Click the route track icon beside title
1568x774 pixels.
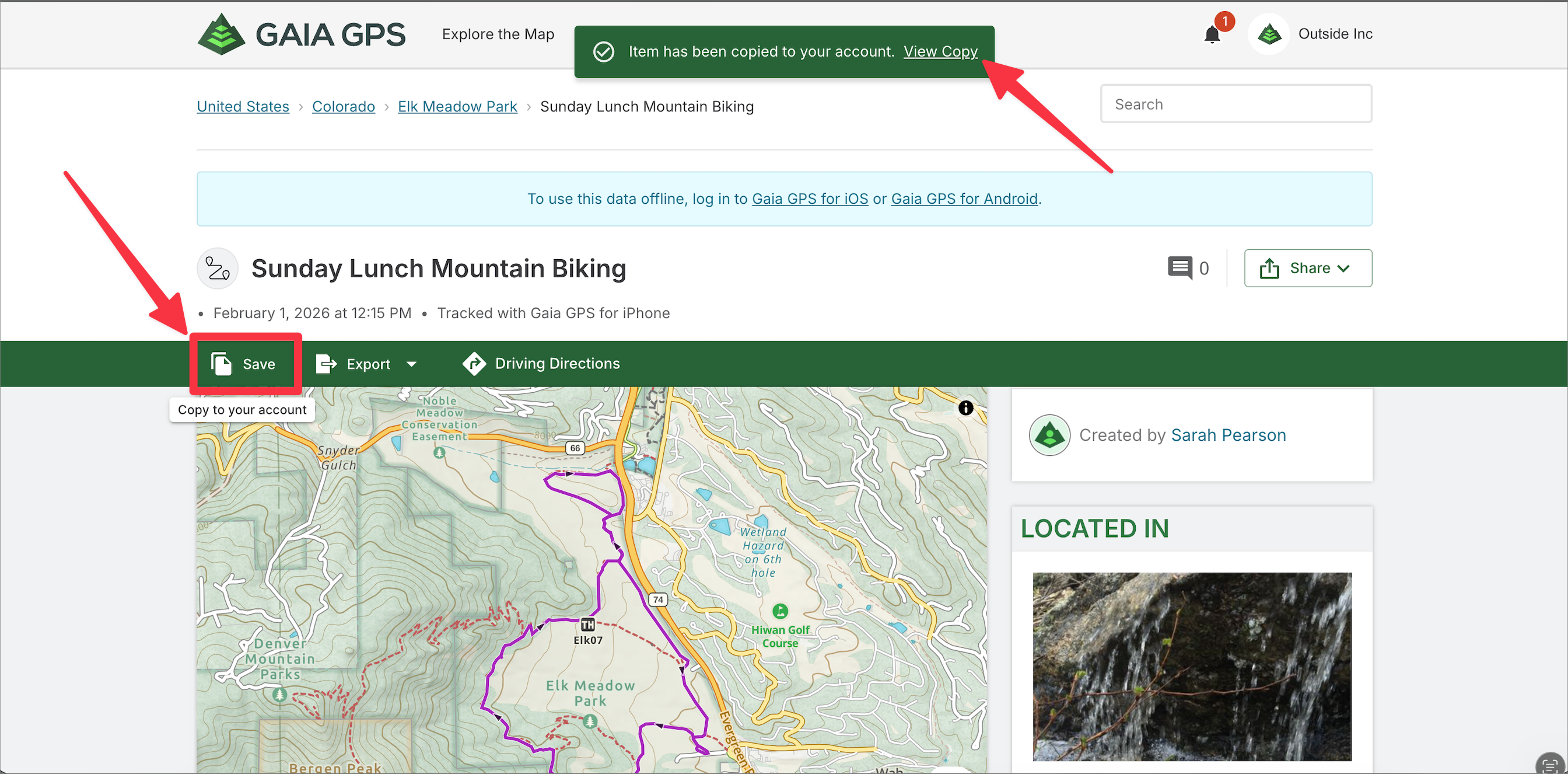(218, 269)
